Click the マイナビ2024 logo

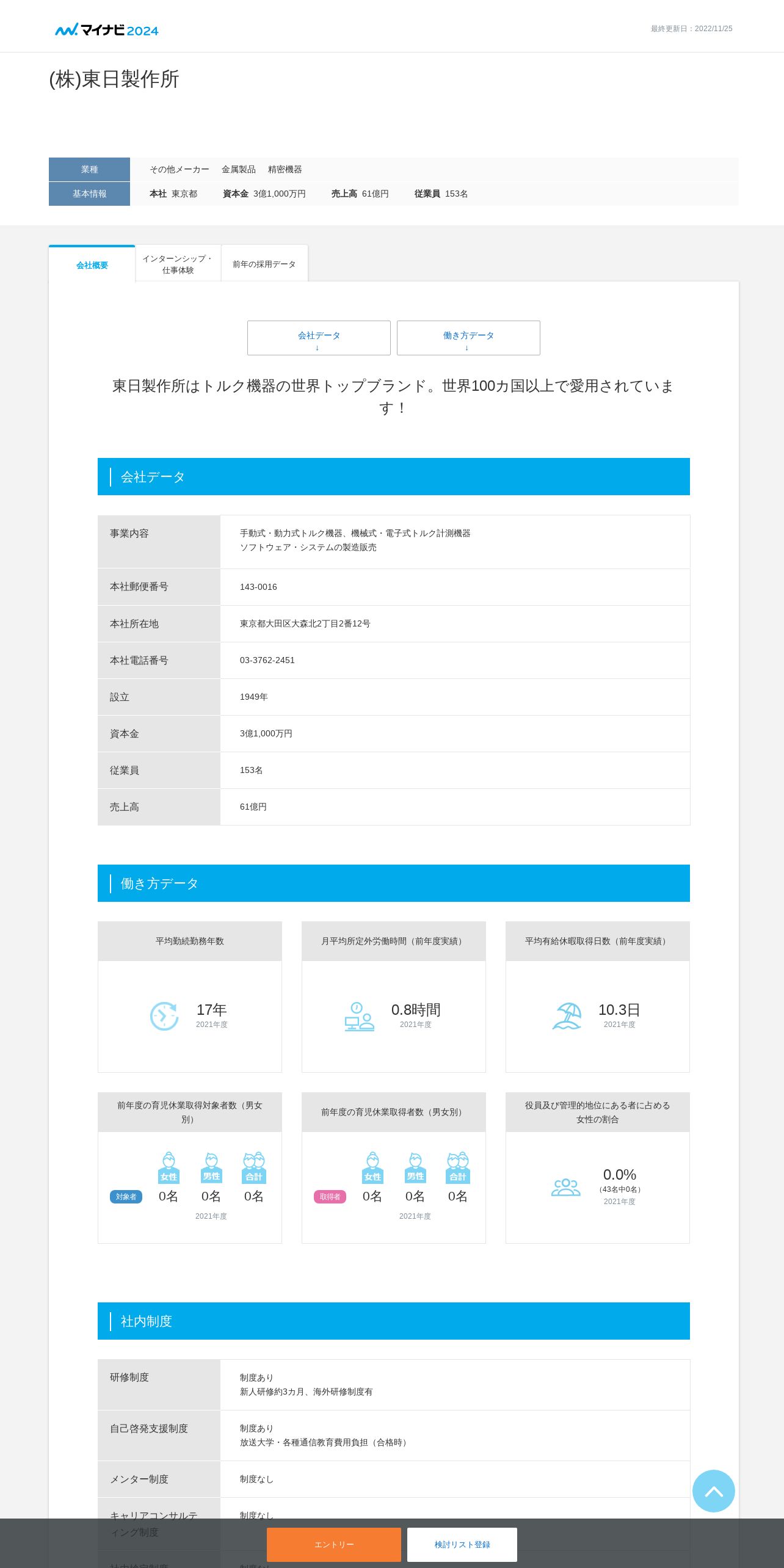coord(107,29)
